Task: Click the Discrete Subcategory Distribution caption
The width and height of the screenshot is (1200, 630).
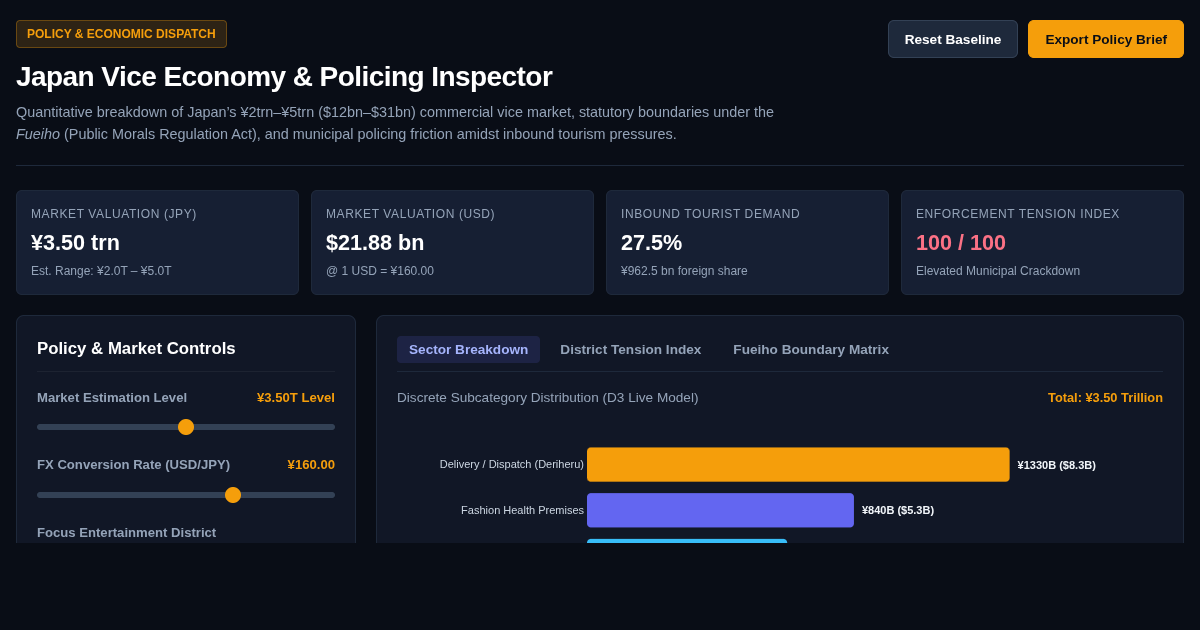Action: 548,397
